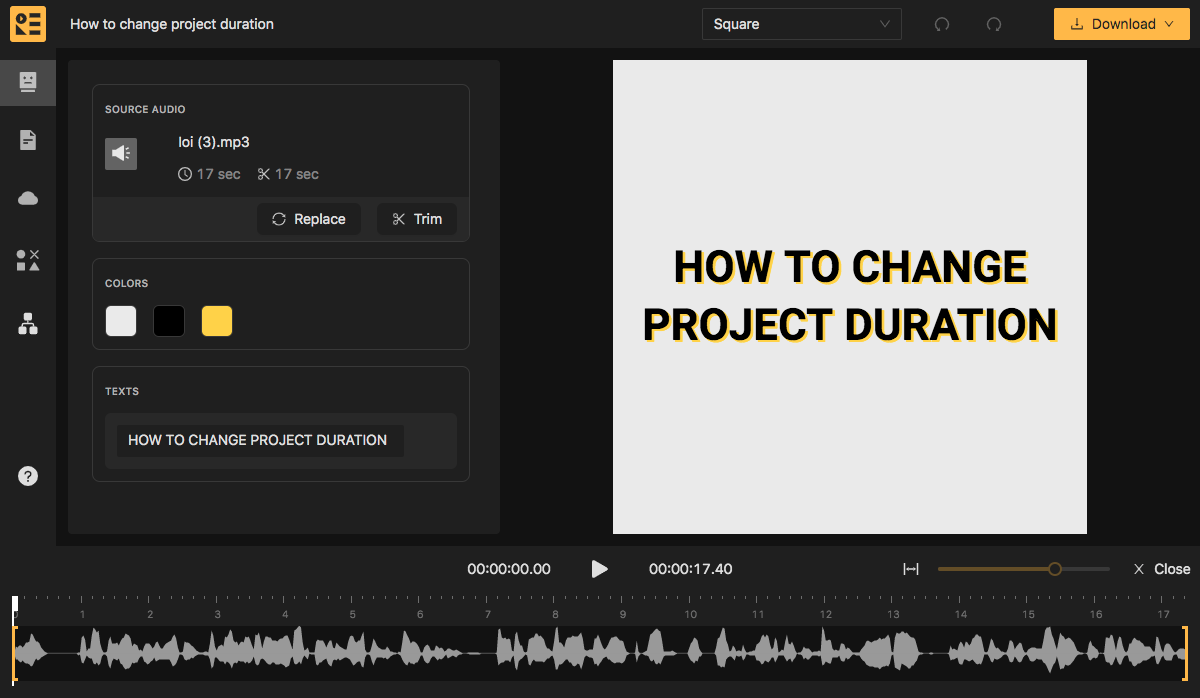
Task: Open the help question mark icon
Action: pos(28,476)
